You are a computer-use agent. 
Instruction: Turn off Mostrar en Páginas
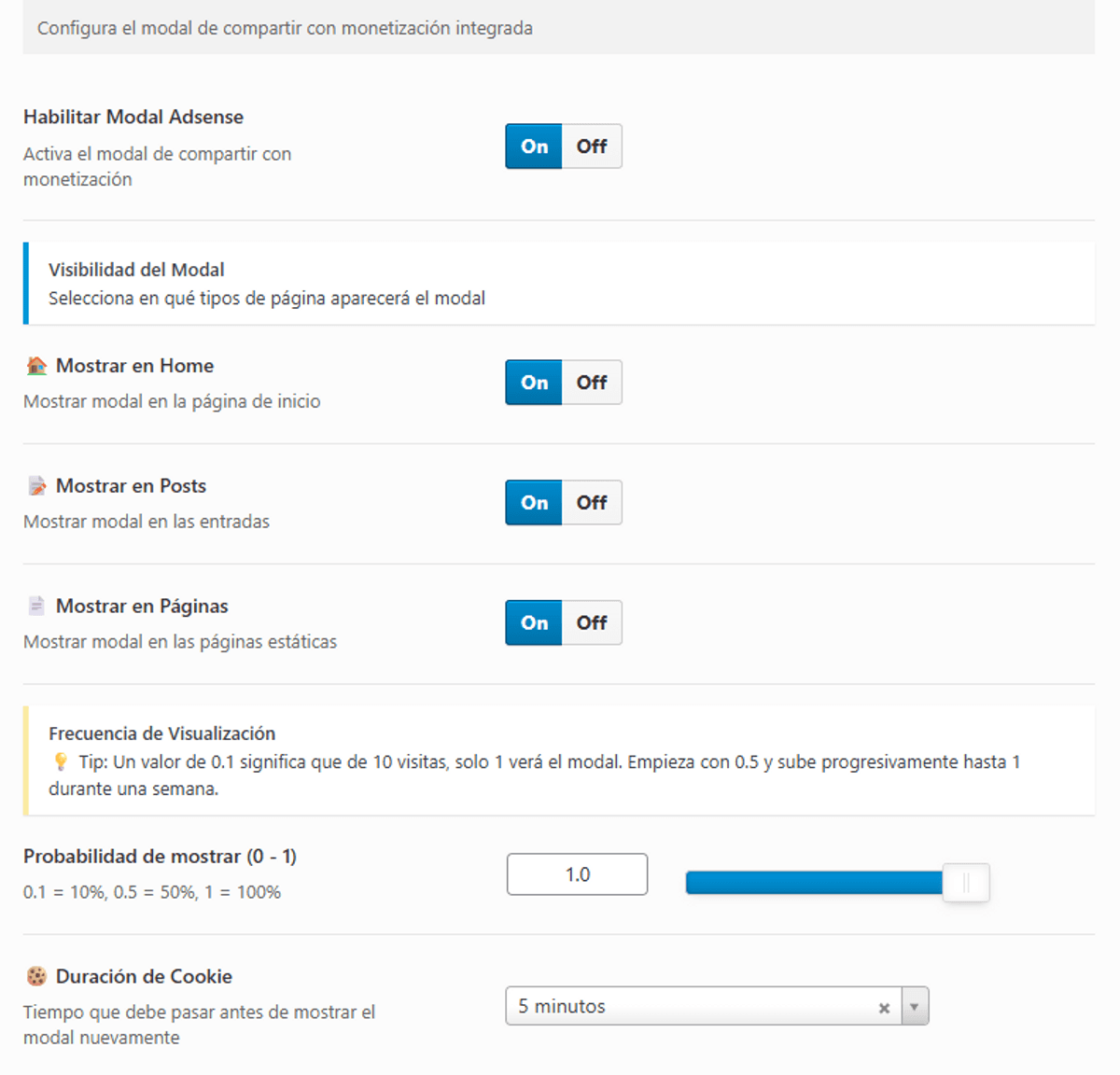coord(592,623)
